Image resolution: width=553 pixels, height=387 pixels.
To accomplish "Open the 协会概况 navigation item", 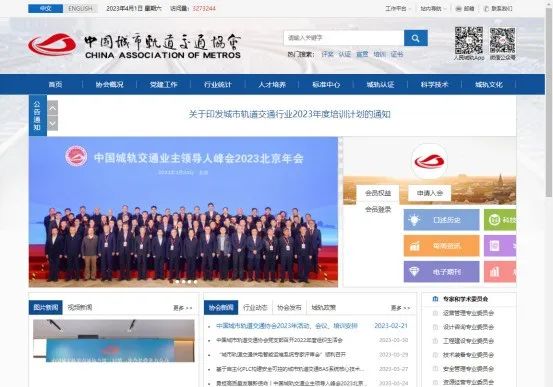I will (x=110, y=85).
